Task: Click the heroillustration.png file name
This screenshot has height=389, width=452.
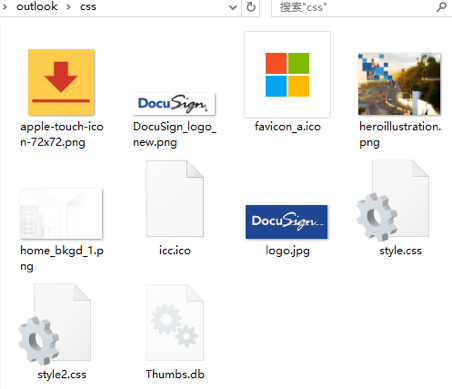Action: (x=400, y=134)
